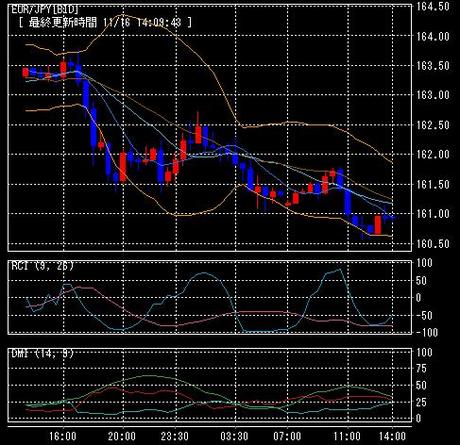Screen dimensions: 460x445
Task: Select the 160.50 price axis label
Action: [x=433, y=243]
